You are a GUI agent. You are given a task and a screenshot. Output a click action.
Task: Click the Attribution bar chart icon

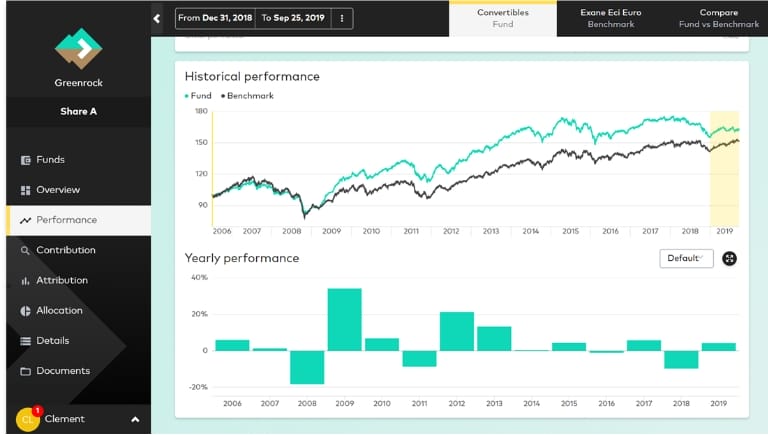coord(26,281)
